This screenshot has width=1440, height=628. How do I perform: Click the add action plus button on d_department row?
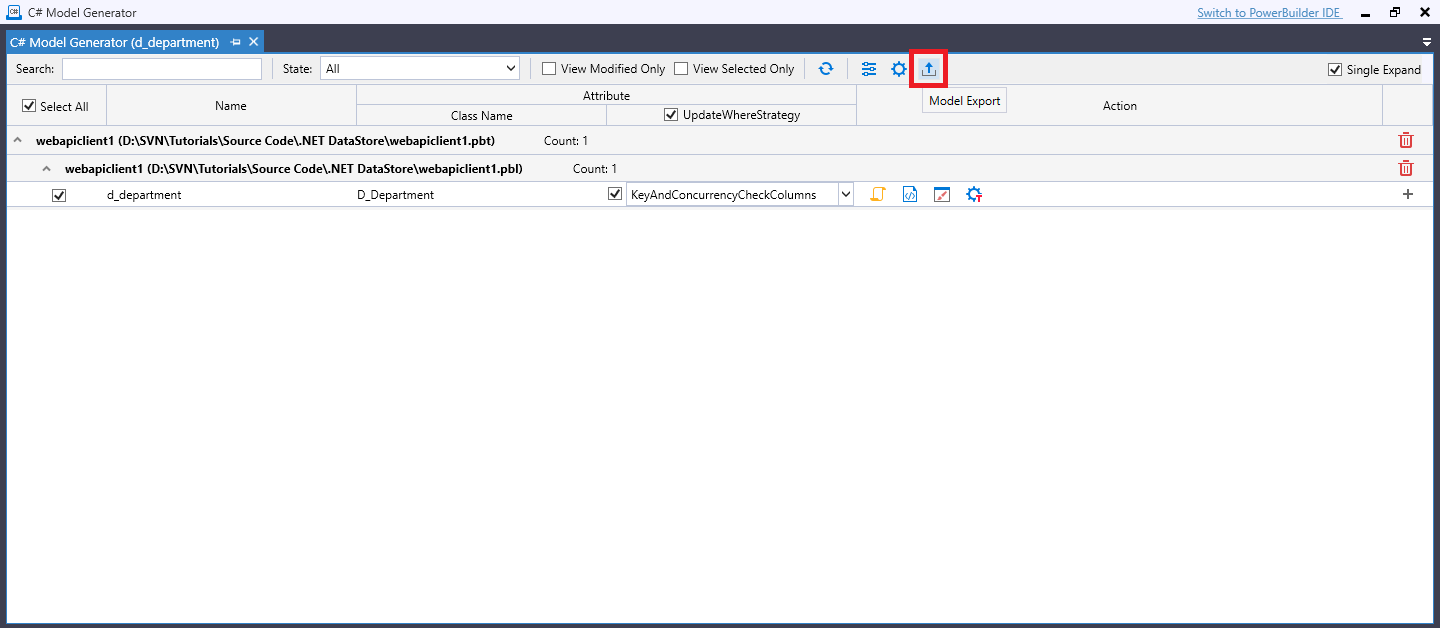coord(1407,193)
